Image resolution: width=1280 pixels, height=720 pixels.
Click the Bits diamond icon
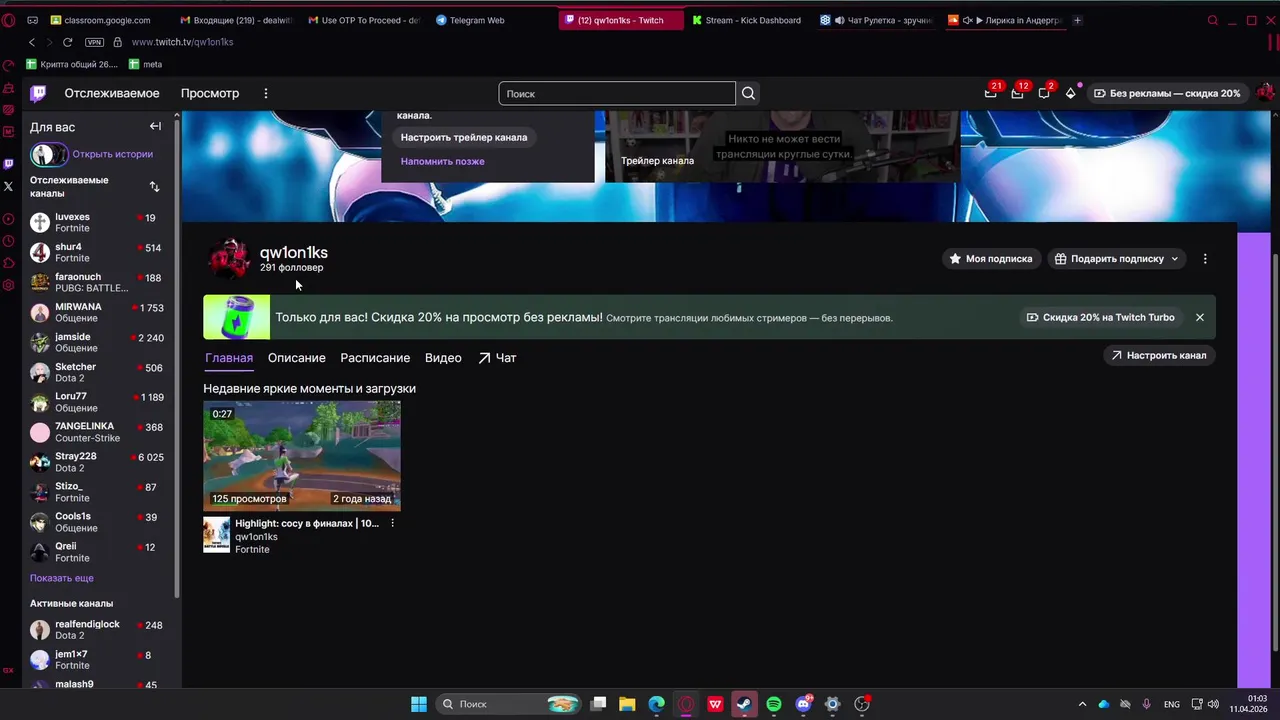[1071, 93]
